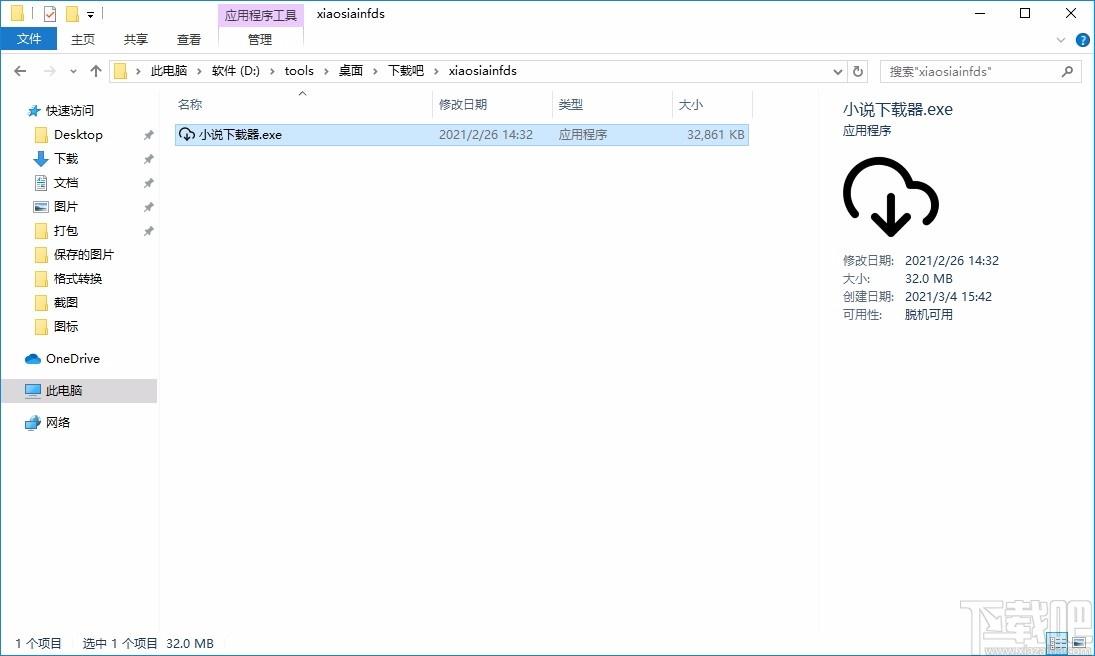Go up one folder level

click(96, 71)
